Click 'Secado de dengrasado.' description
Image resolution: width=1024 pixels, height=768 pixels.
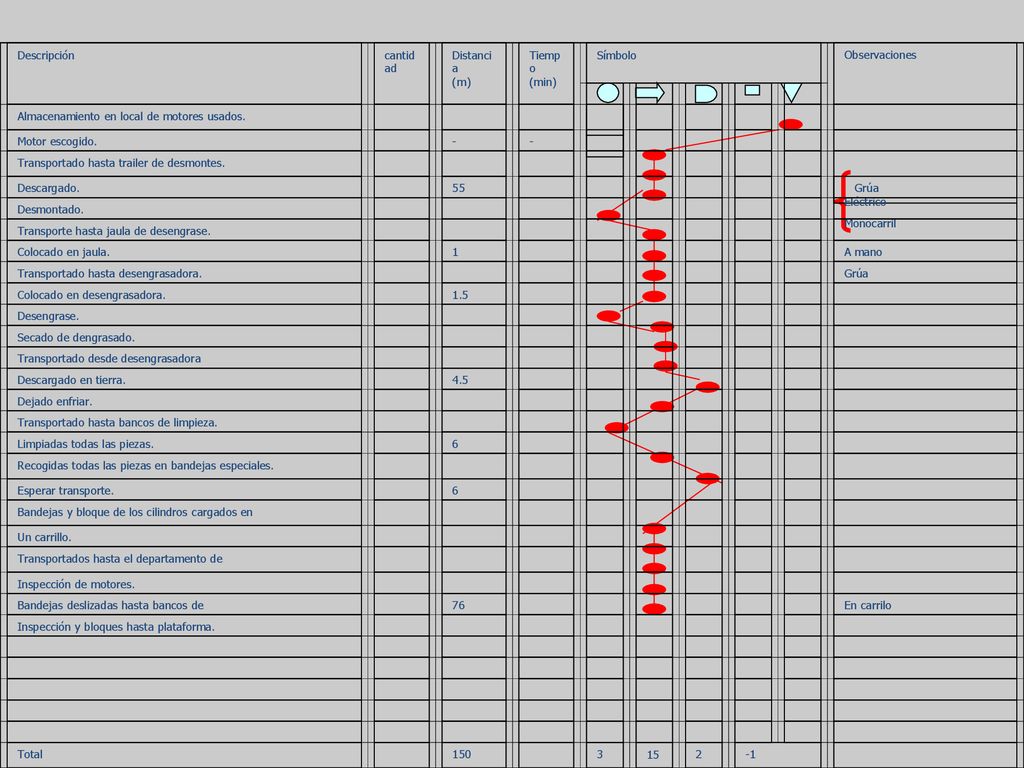[76, 338]
